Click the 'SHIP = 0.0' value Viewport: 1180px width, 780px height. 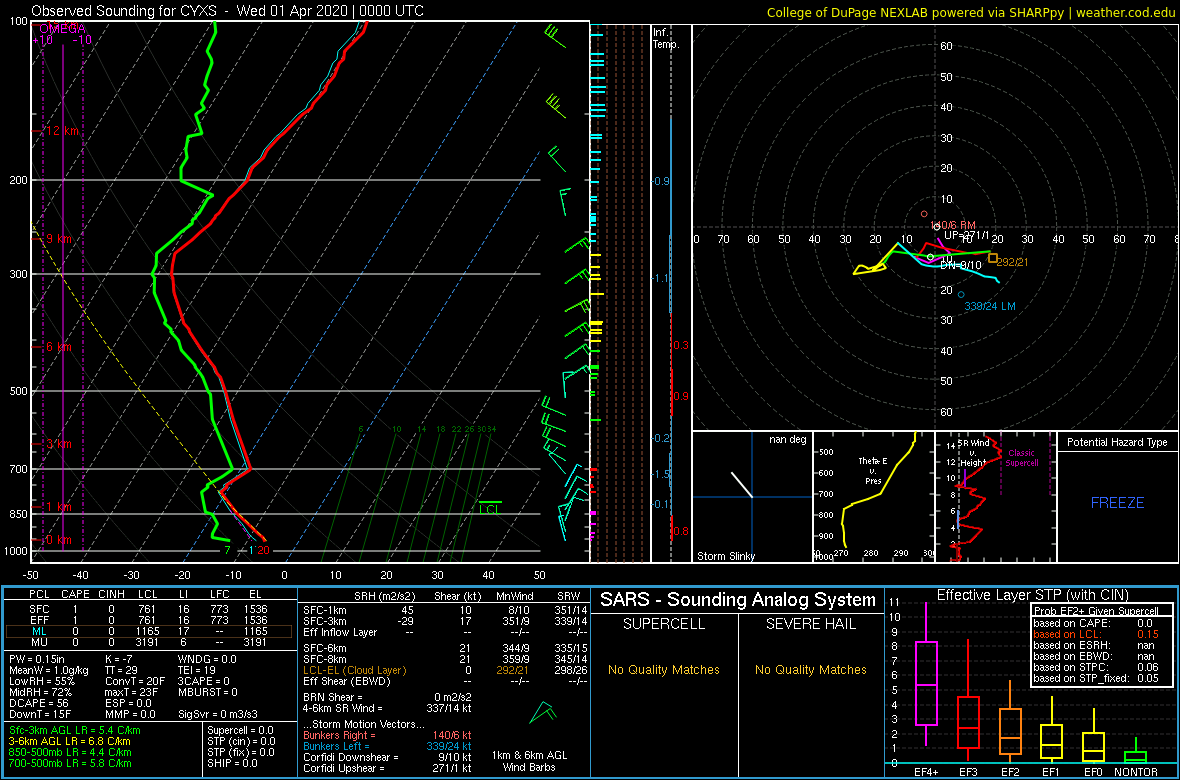233,763
